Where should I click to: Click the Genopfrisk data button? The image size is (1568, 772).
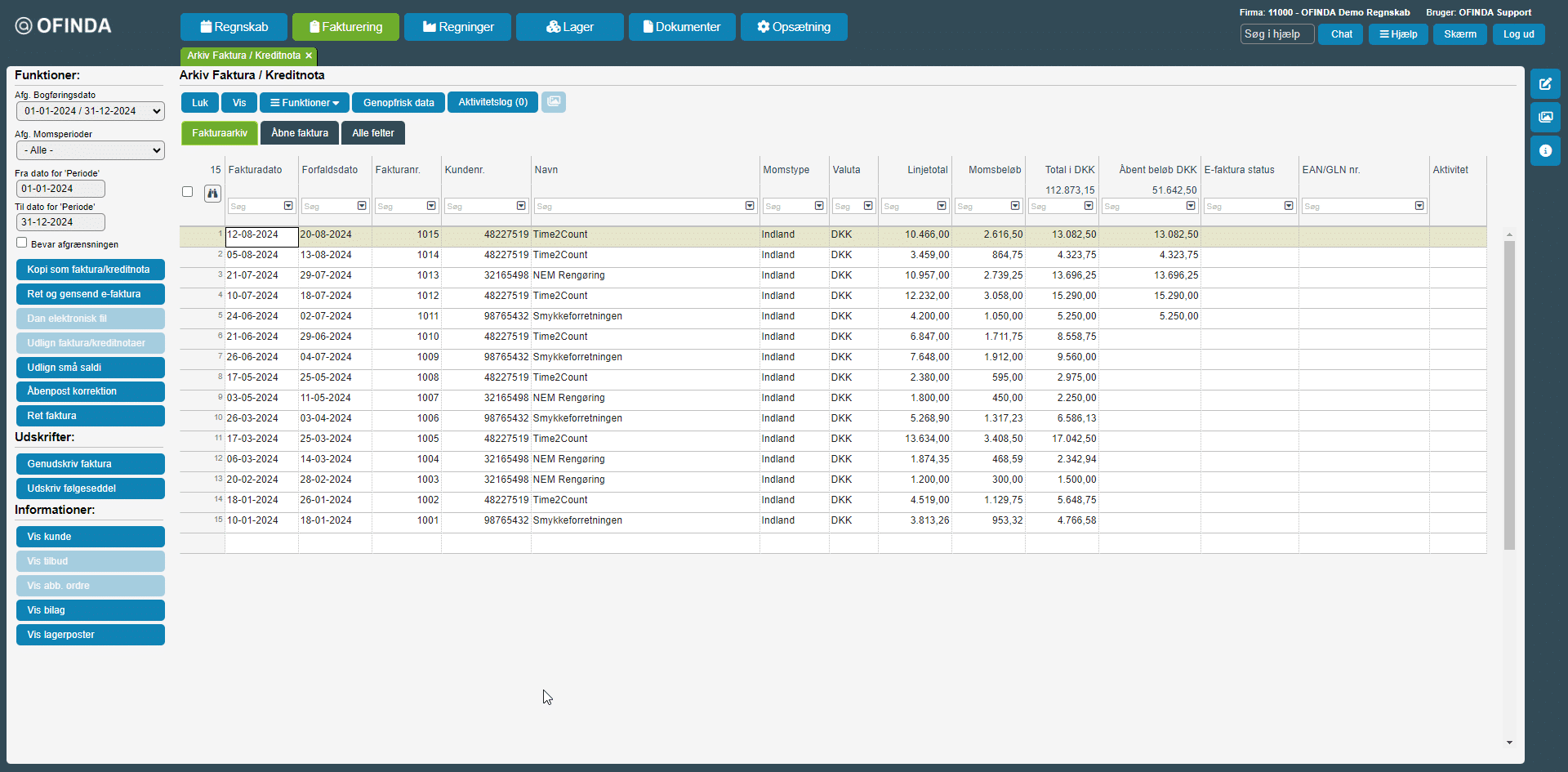point(399,103)
